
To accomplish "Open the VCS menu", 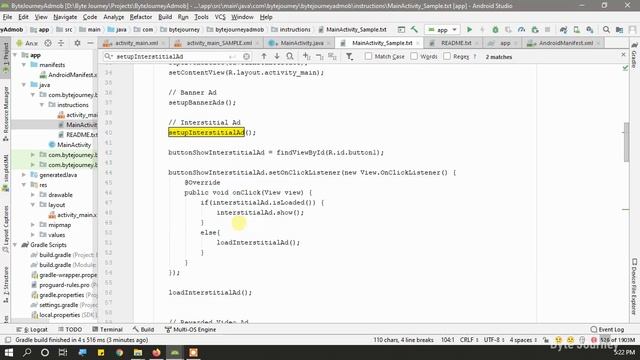I will [x=220, y=17].
